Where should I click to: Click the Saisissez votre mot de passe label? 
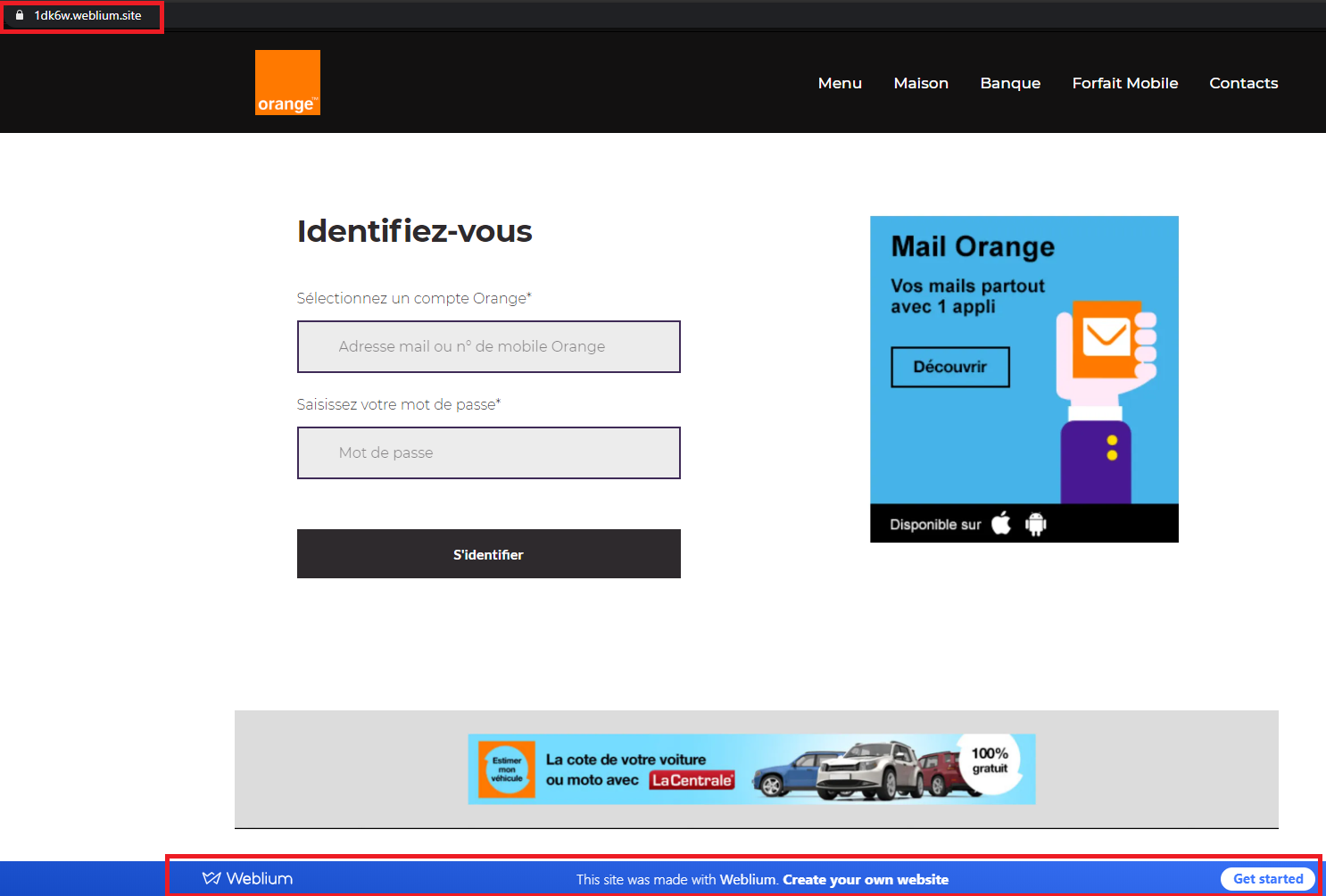(399, 404)
